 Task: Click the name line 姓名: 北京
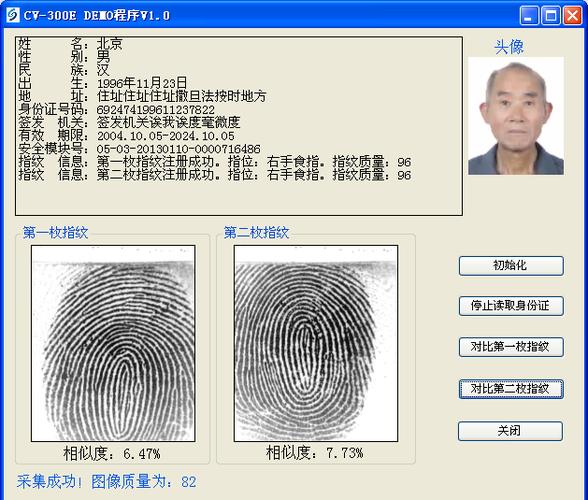pos(70,44)
